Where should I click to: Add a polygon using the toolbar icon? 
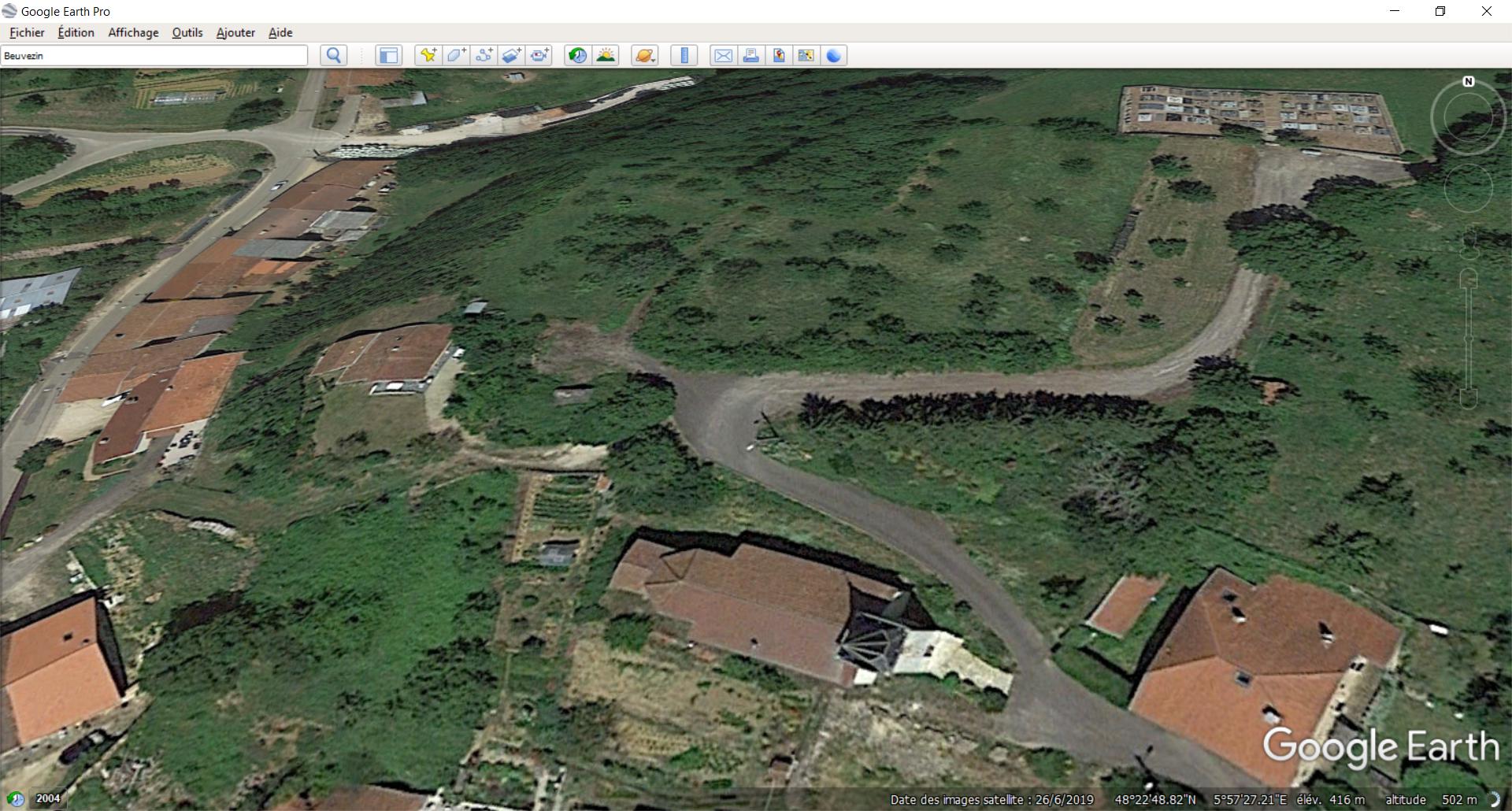tap(457, 55)
